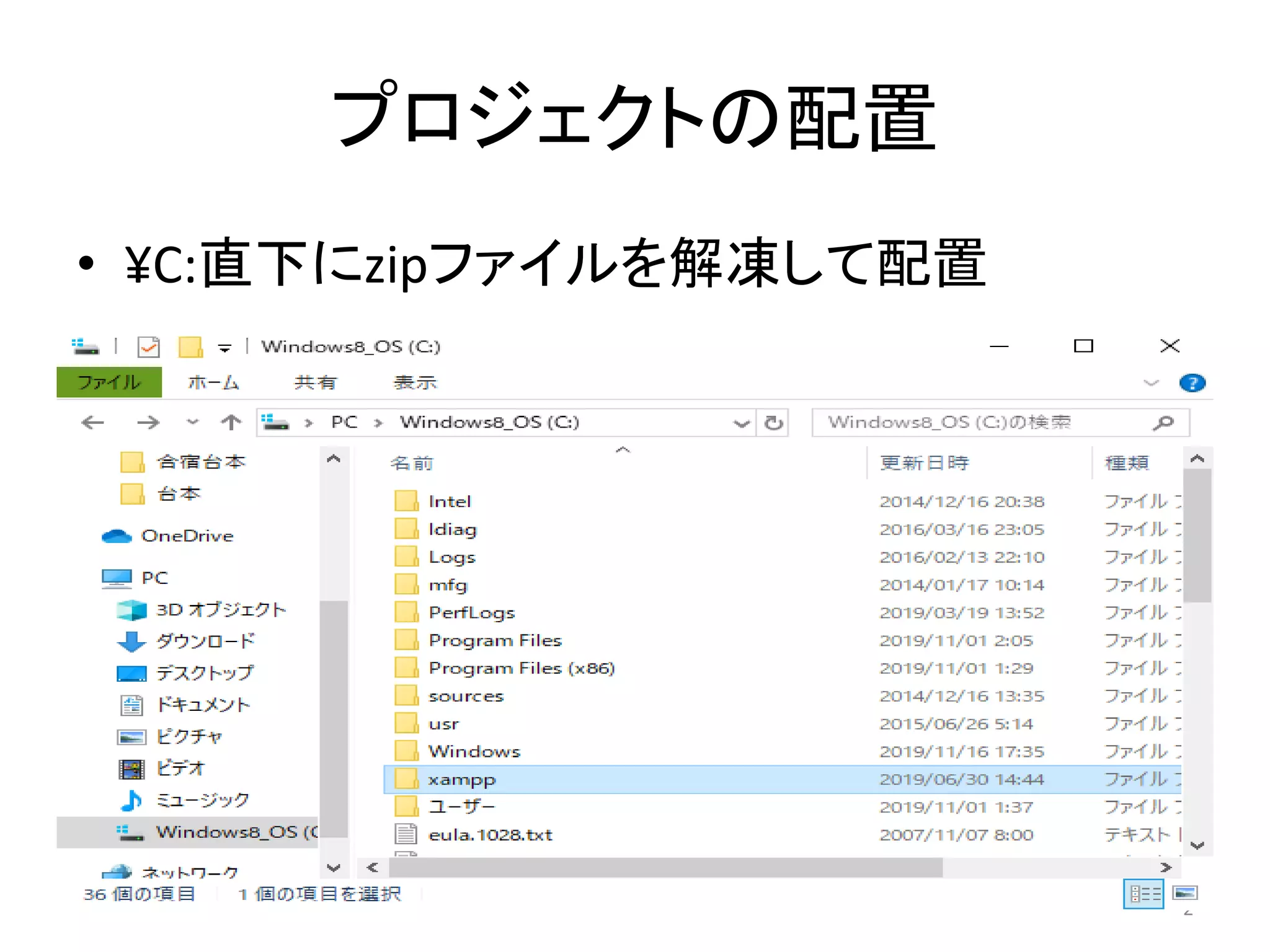Go back with the Back arrow
This screenshot has width=1270, height=952.
pyautogui.click(x=93, y=423)
